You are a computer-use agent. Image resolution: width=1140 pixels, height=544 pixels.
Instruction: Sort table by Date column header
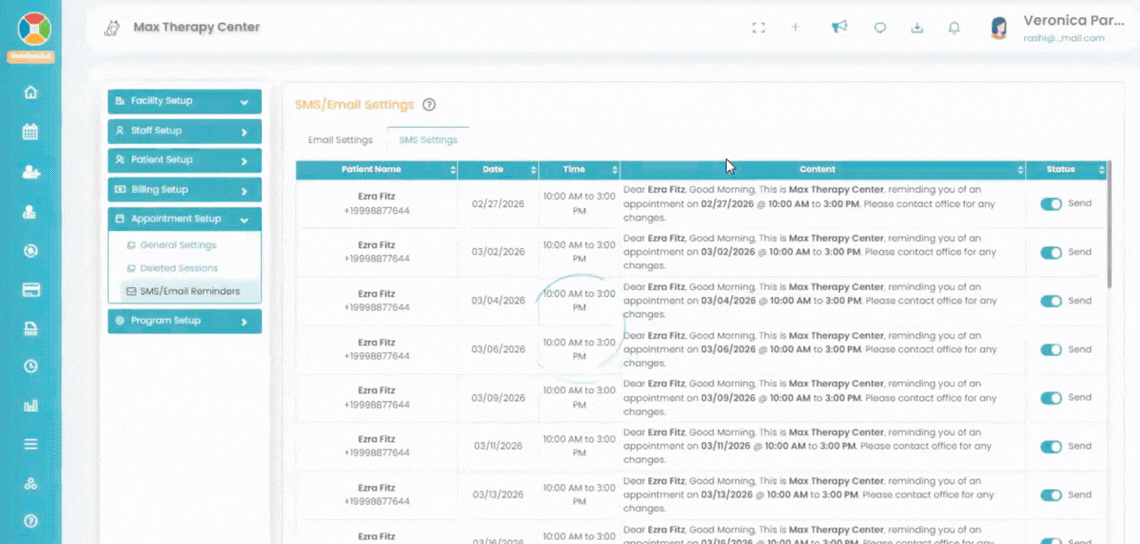[493, 170]
